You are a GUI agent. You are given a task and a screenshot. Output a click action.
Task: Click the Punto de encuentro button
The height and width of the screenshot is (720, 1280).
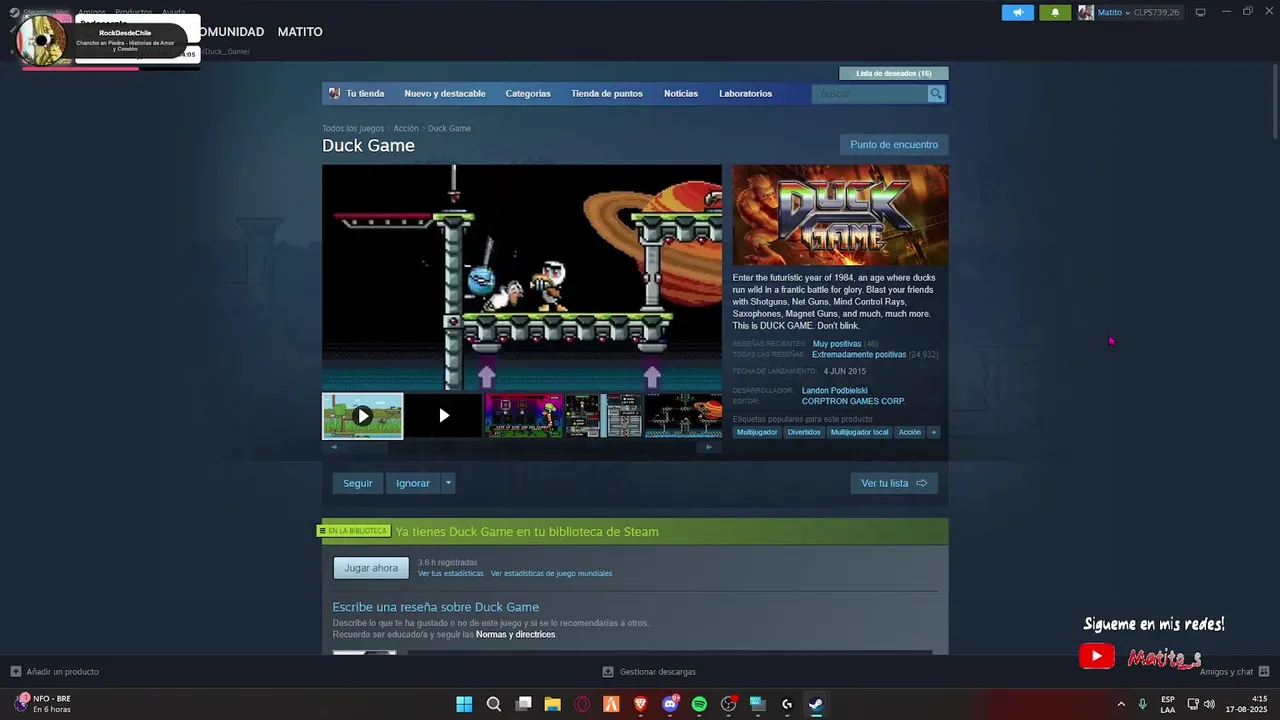pos(894,145)
